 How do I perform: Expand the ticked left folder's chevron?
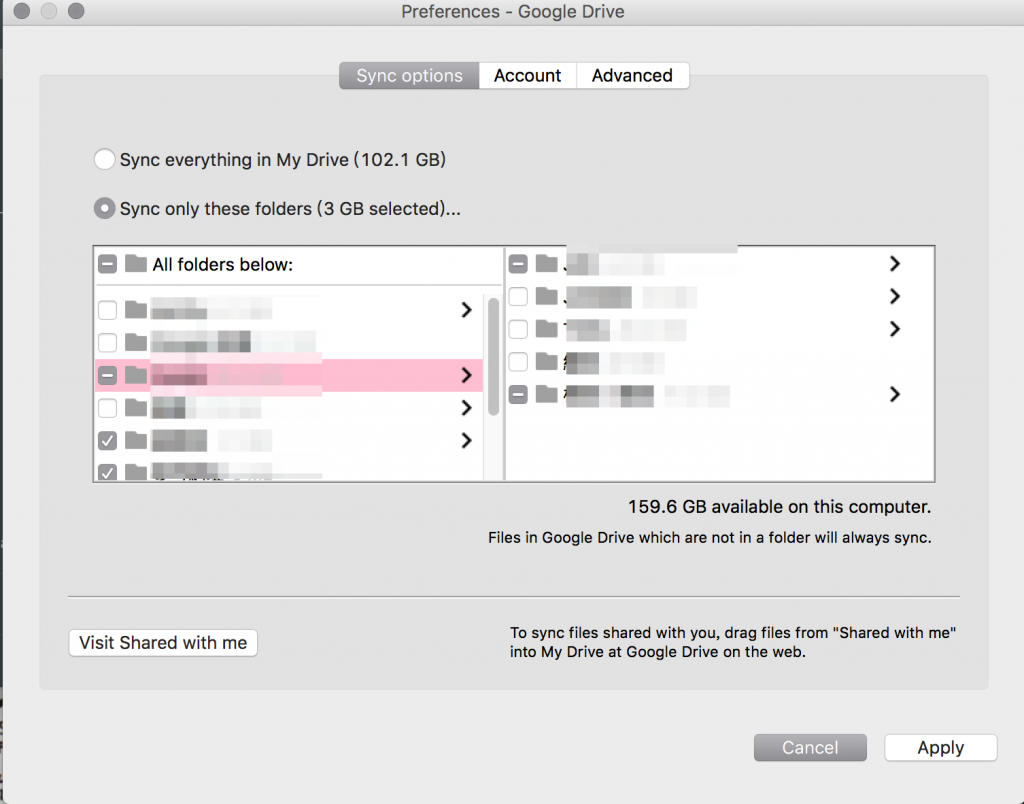coord(466,440)
